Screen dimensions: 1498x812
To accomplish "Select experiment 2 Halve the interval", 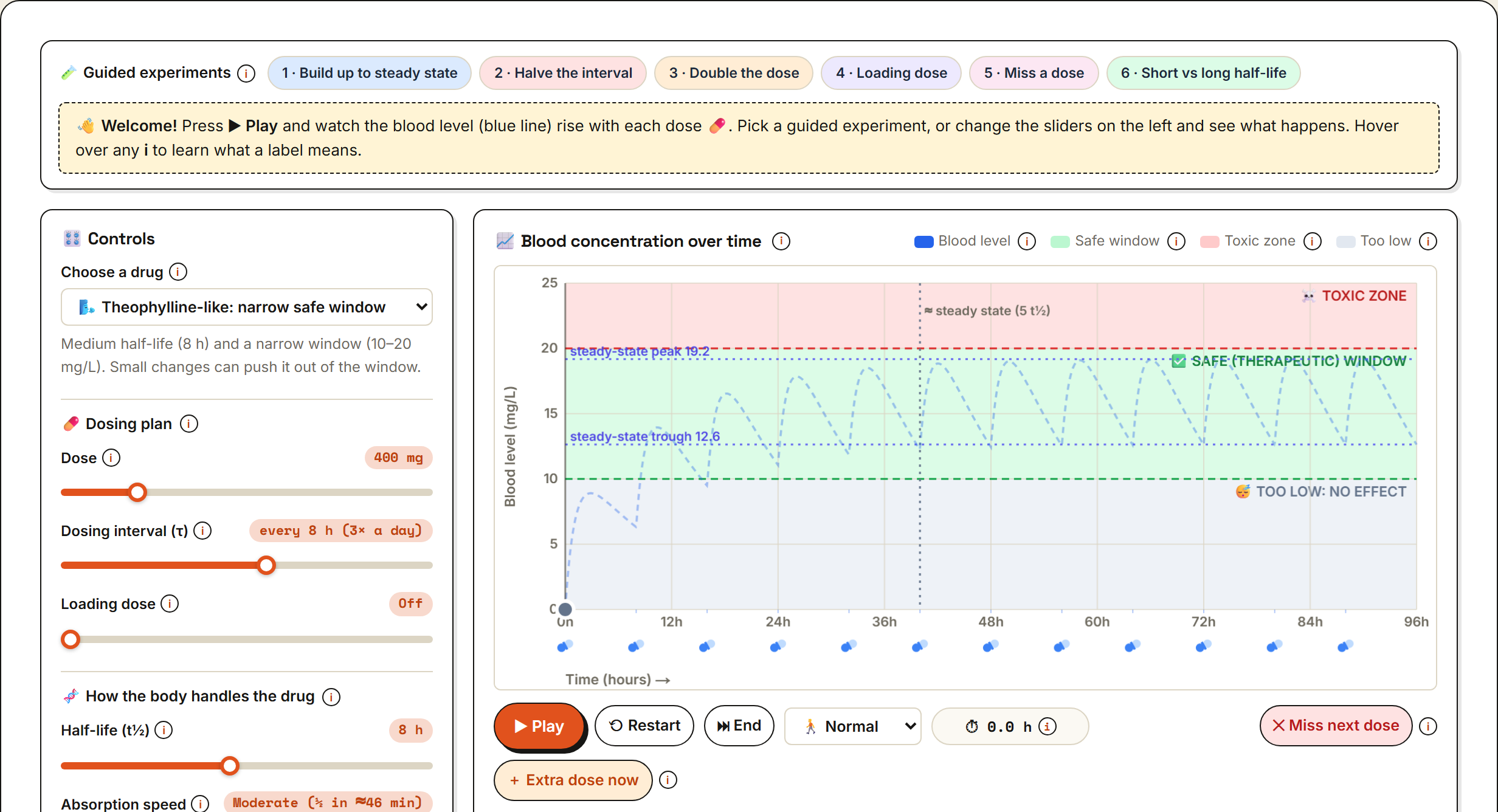I will (563, 73).
